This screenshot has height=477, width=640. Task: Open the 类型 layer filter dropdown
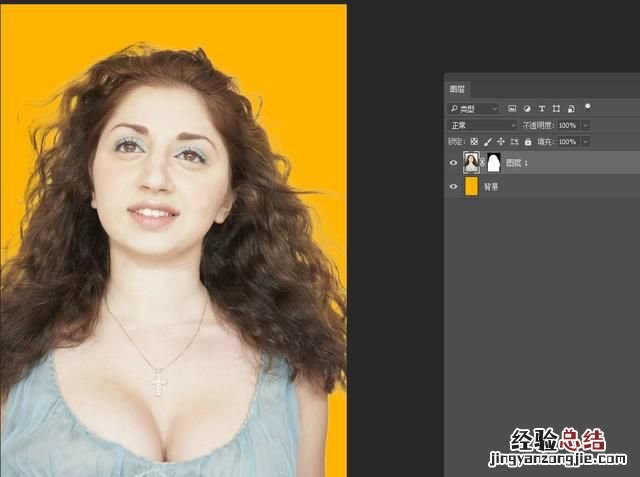(x=473, y=109)
